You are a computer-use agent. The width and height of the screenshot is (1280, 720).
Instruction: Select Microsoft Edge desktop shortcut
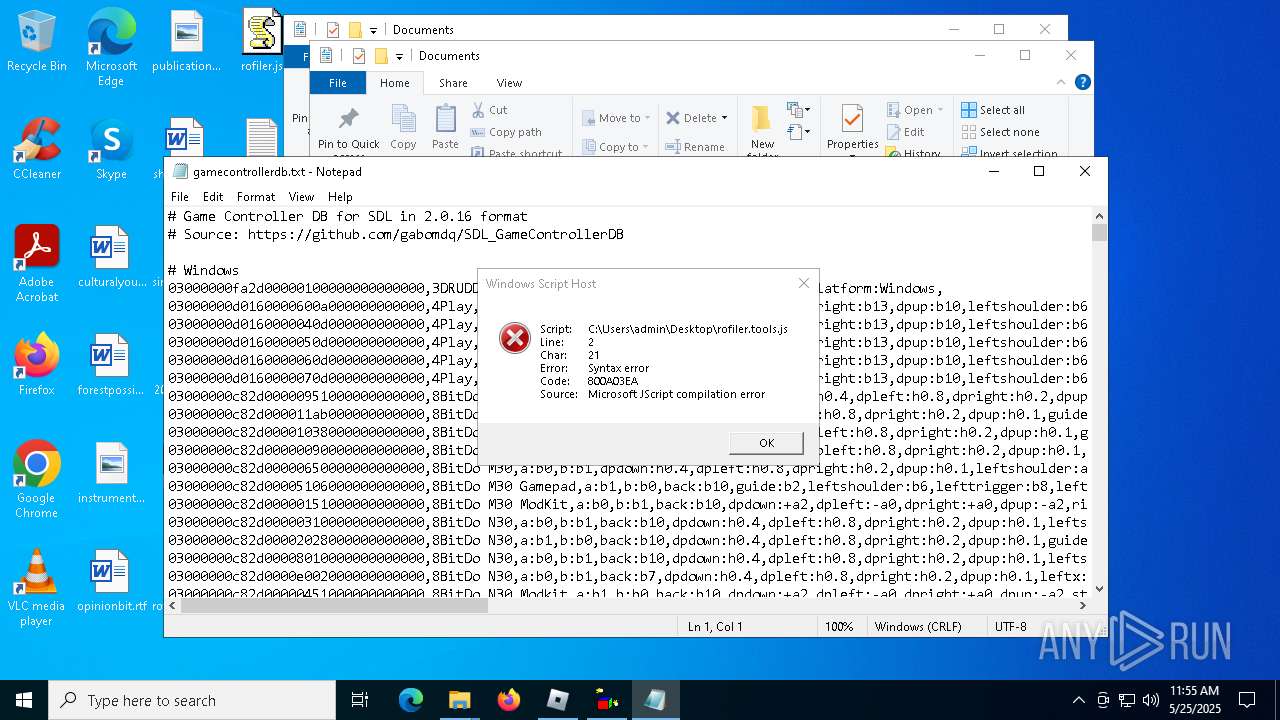111,47
